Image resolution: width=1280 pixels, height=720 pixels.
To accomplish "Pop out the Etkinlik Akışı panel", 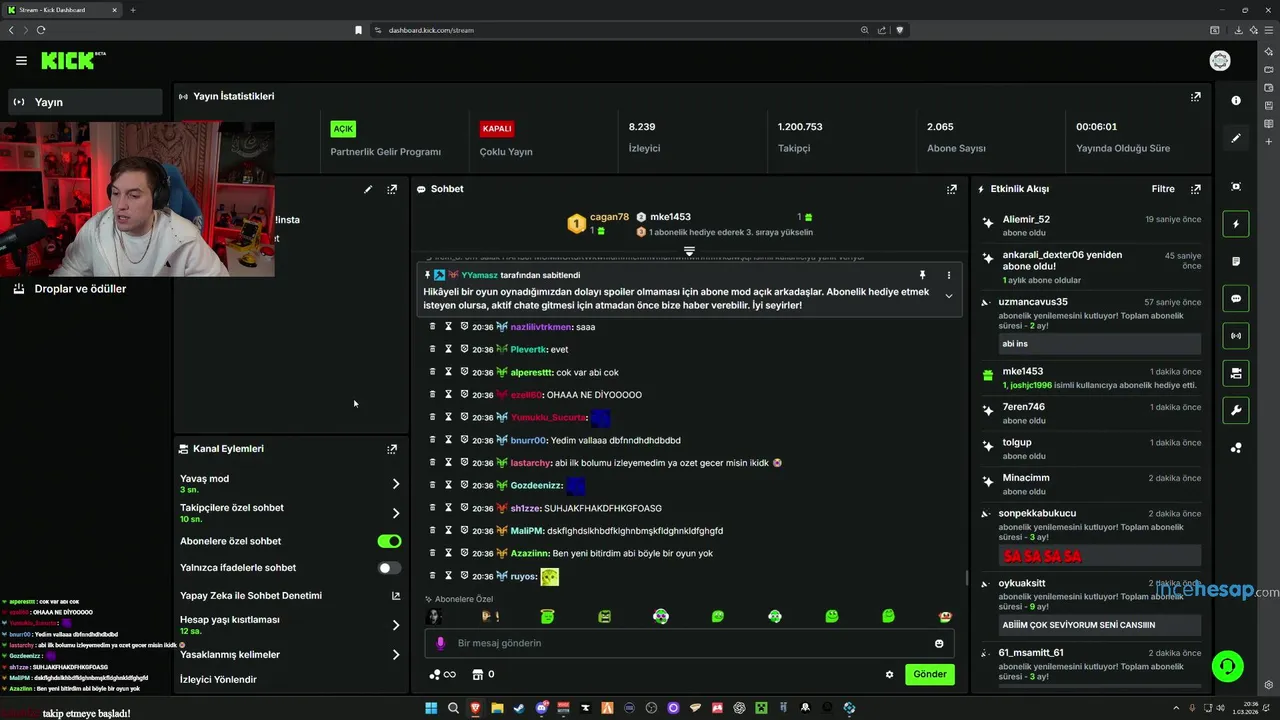I will tap(1195, 189).
